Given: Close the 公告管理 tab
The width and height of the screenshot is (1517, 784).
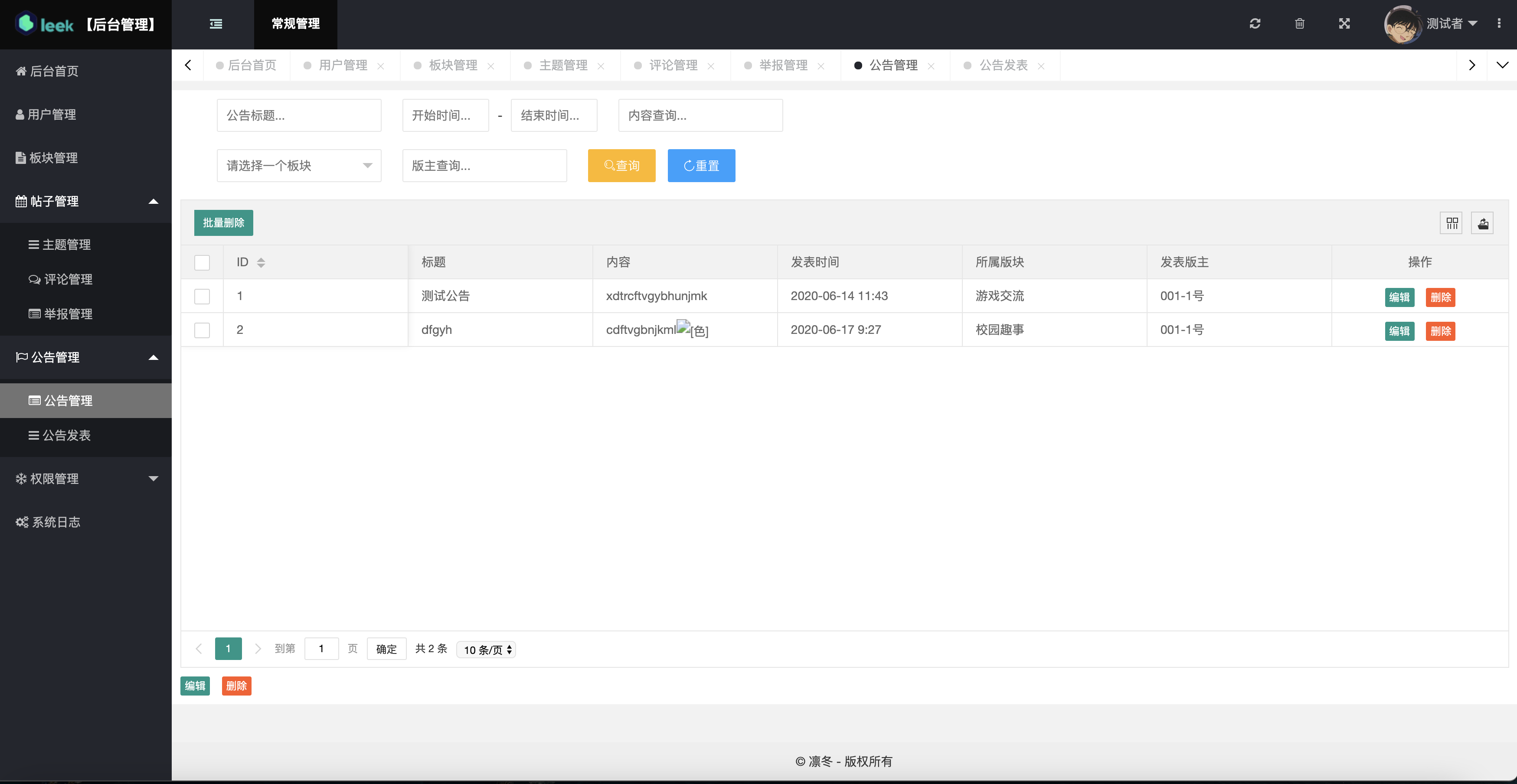Looking at the screenshot, I should pyautogui.click(x=931, y=66).
